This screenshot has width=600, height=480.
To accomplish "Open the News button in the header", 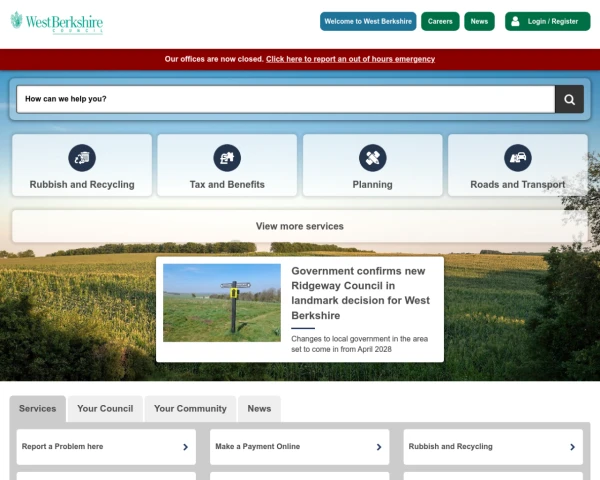I will coord(479,21).
